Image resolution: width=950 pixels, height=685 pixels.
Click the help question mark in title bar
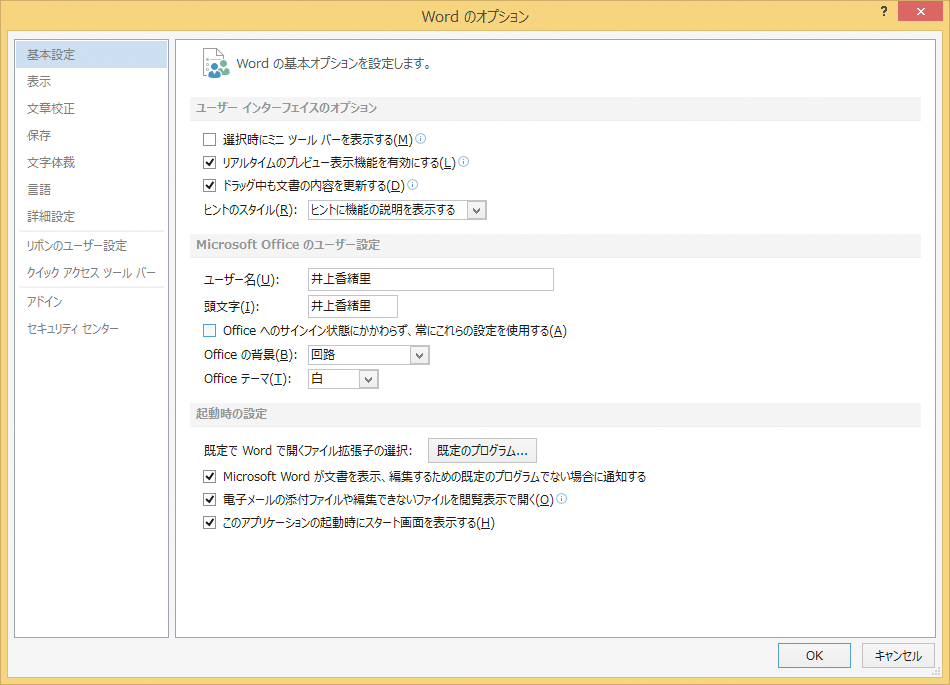[x=884, y=12]
